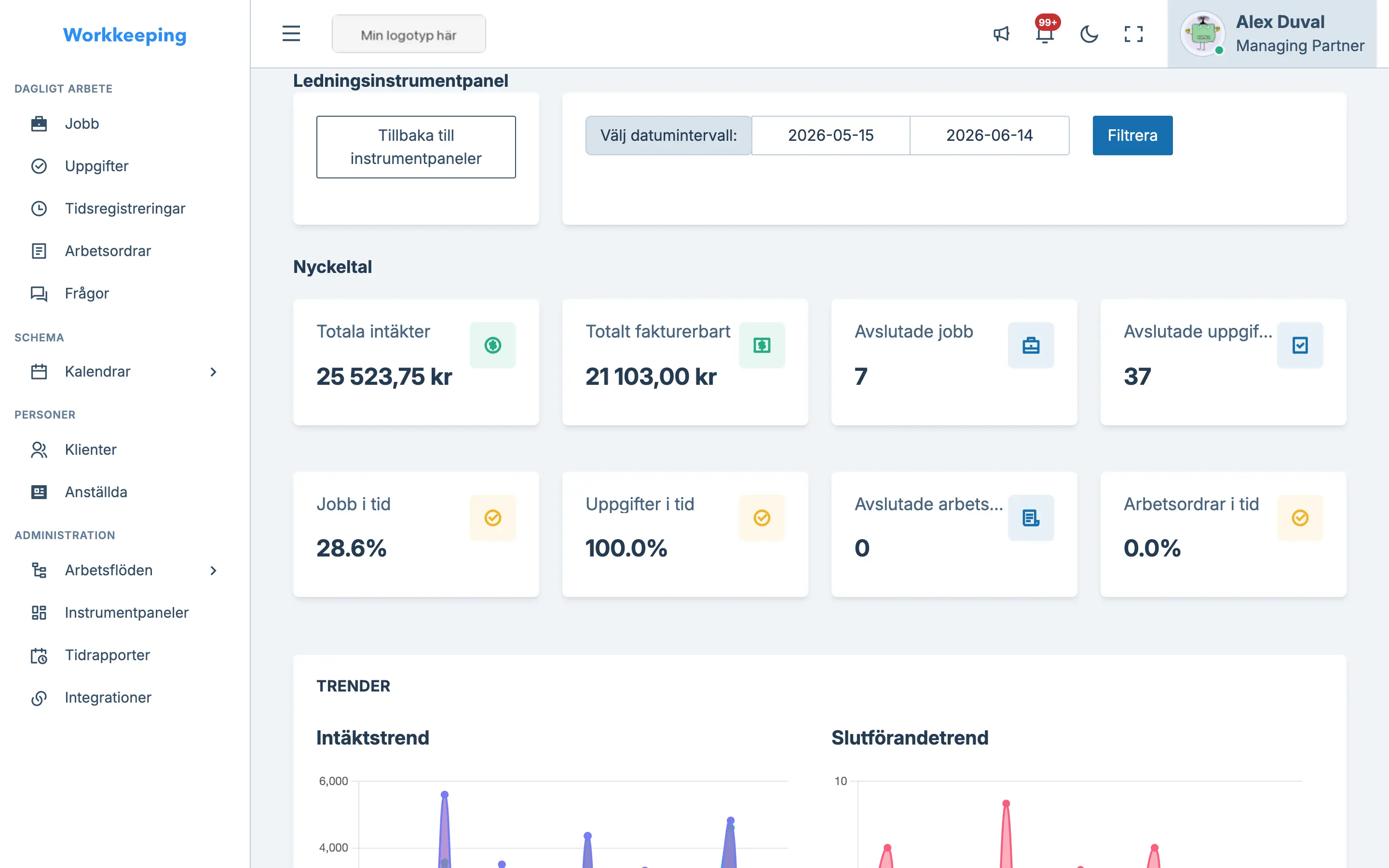
Task: Click the Jobb i tid check icon
Action: coord(492,518)
